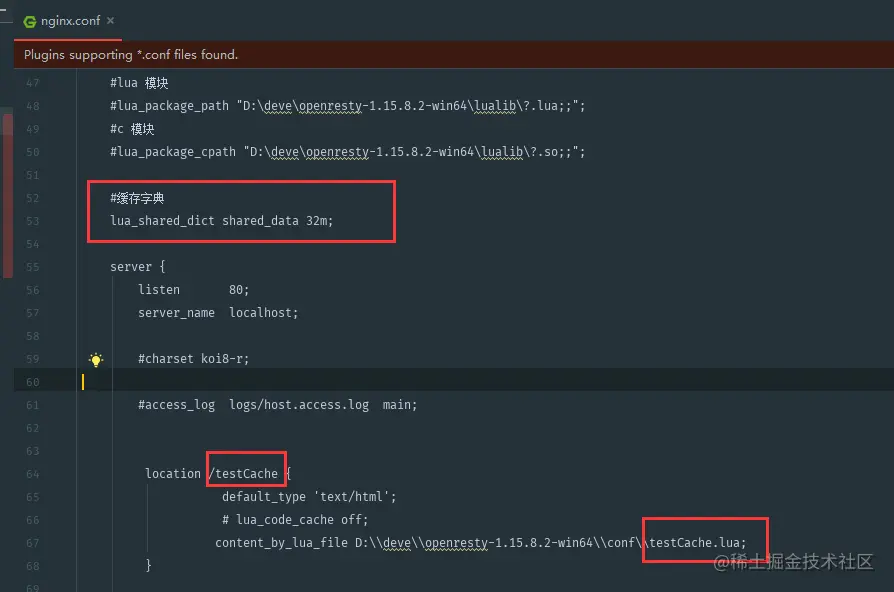Click the '#lua 模块' comment line

[139, 83]
